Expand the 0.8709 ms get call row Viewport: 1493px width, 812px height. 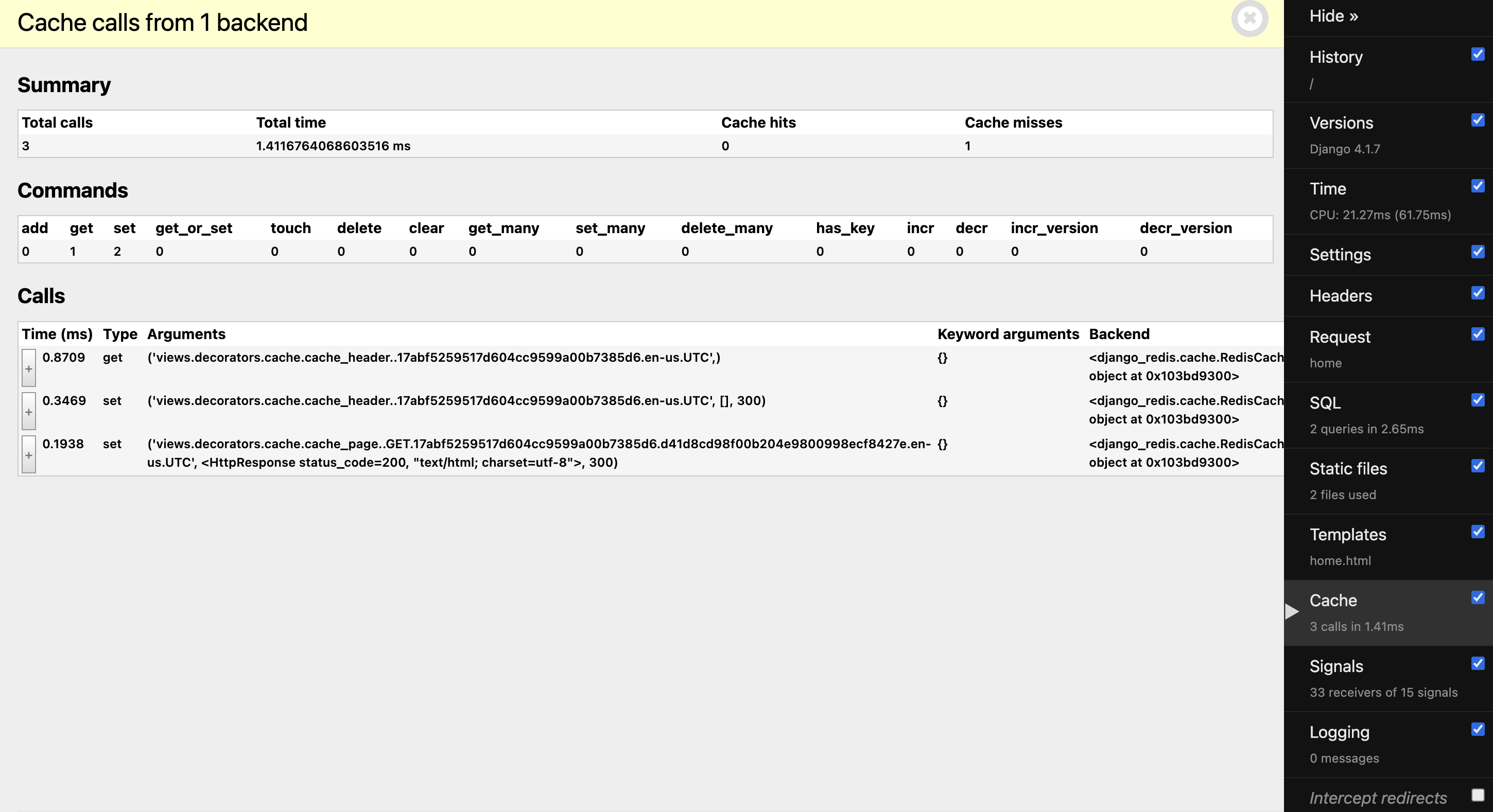[29, 368]
